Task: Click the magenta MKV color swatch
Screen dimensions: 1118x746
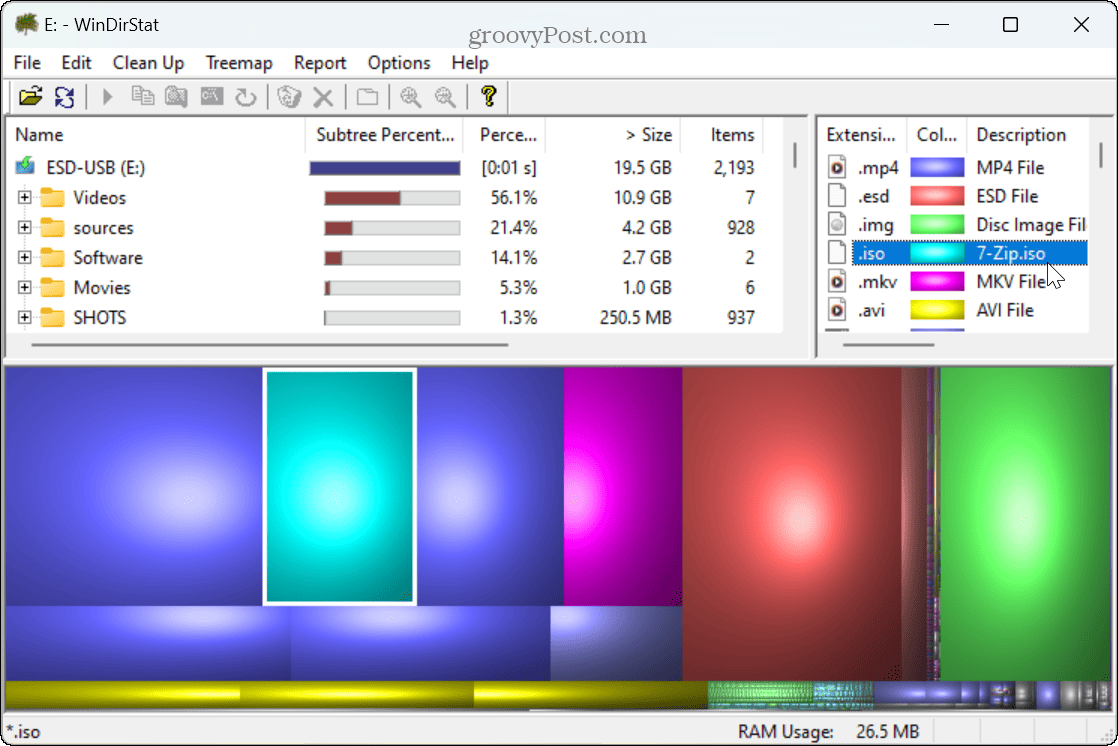Action: (937, 282)
